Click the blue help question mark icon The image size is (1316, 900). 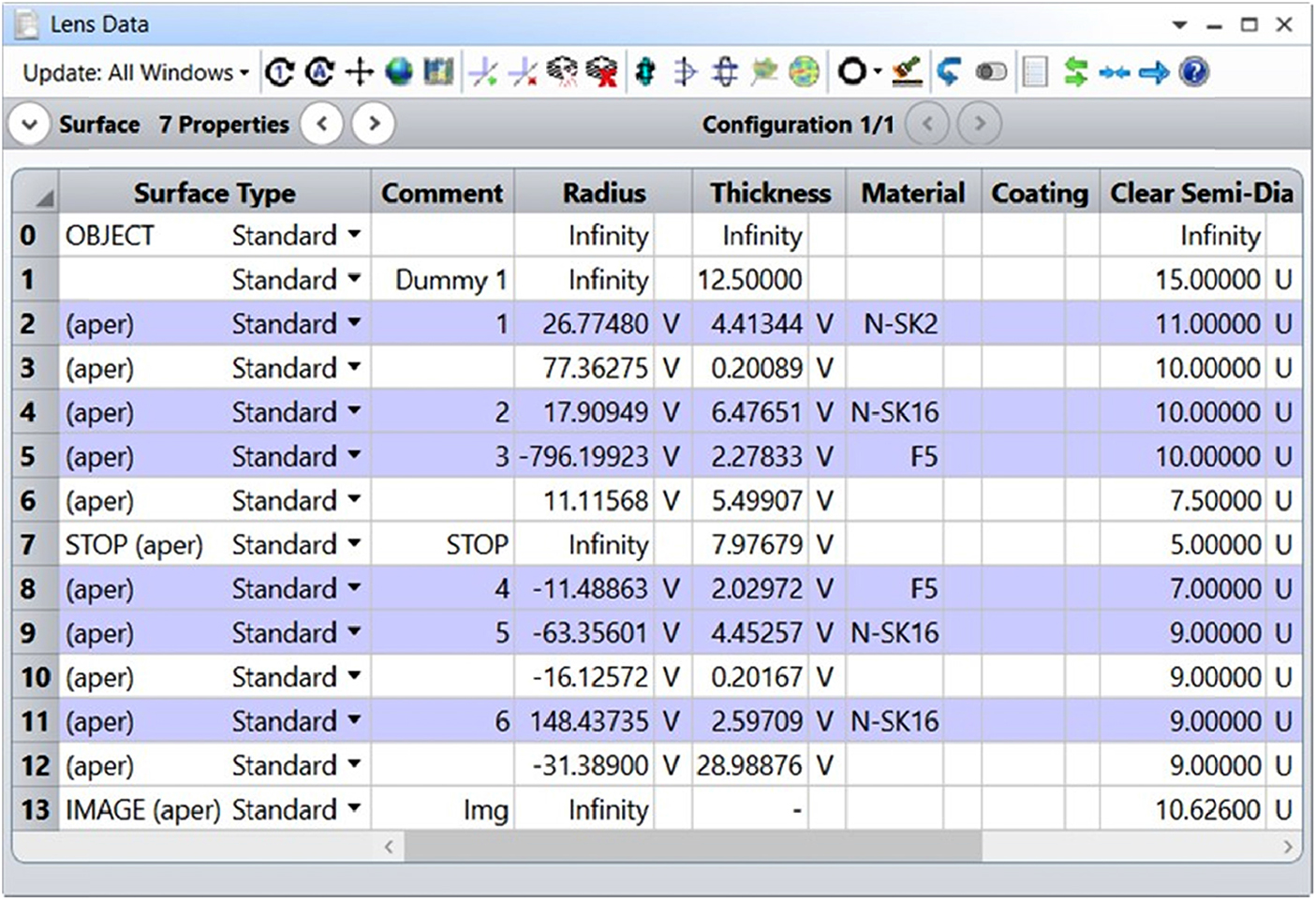(x=1193, y=72)
